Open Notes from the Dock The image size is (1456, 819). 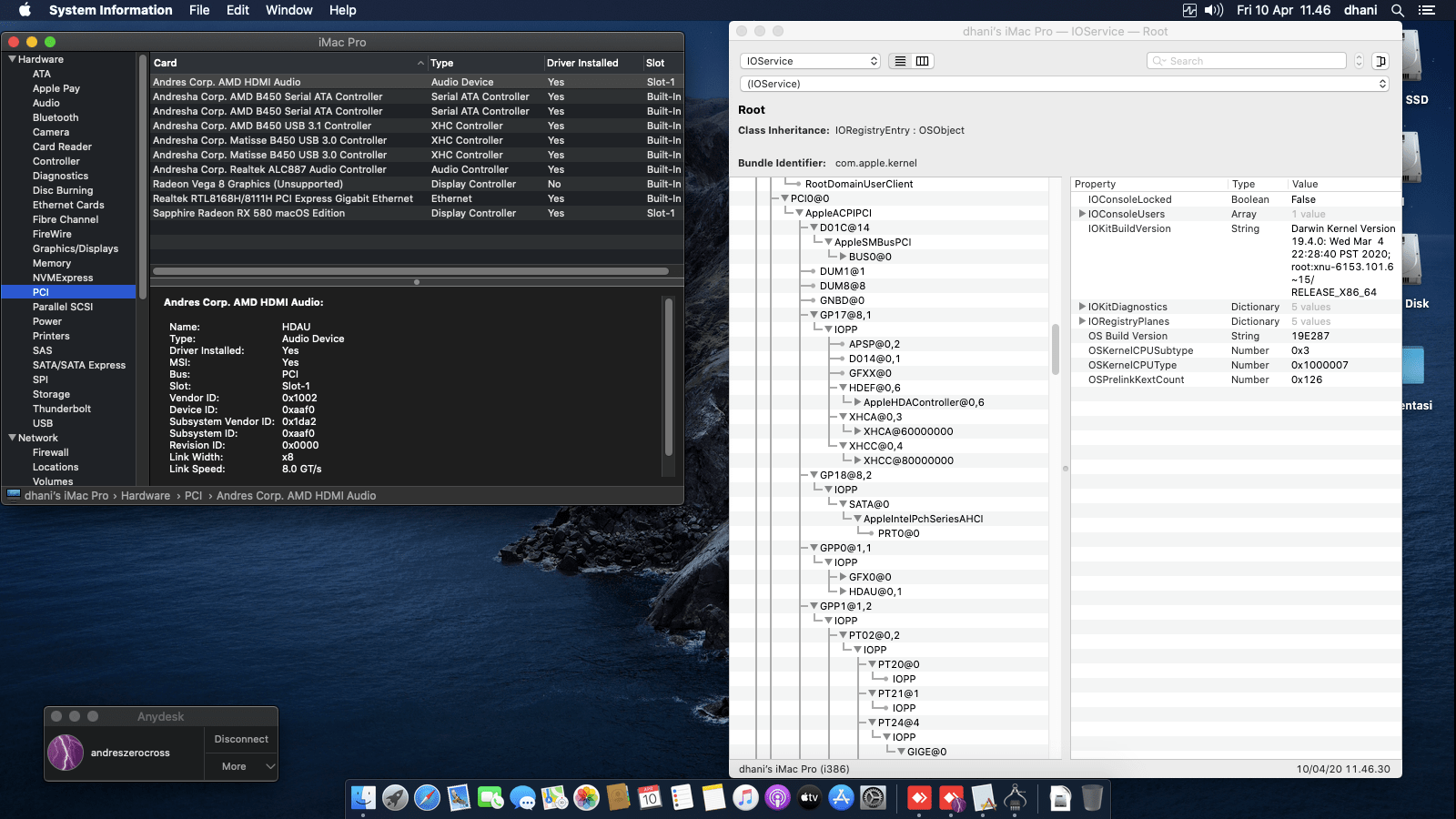tap(713, 798)
